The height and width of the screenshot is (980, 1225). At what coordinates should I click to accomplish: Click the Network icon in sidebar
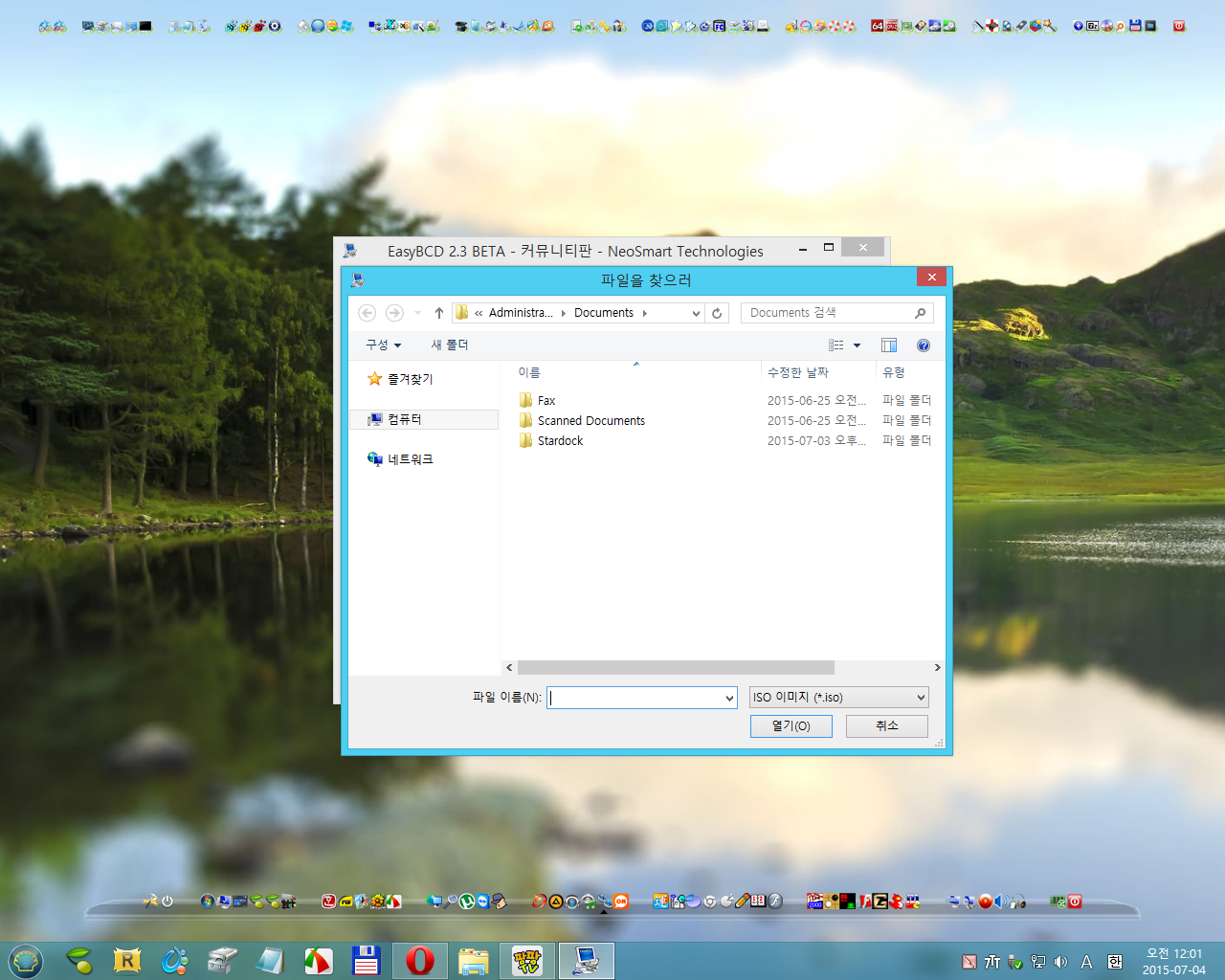[375, 459]
